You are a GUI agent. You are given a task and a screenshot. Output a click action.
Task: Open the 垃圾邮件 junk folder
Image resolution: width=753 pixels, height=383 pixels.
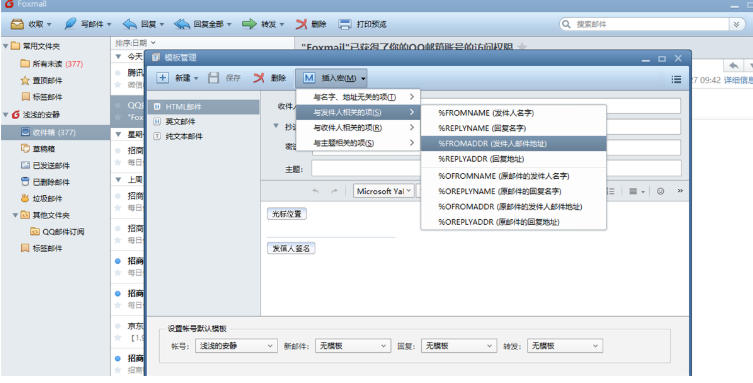(41, 198)
